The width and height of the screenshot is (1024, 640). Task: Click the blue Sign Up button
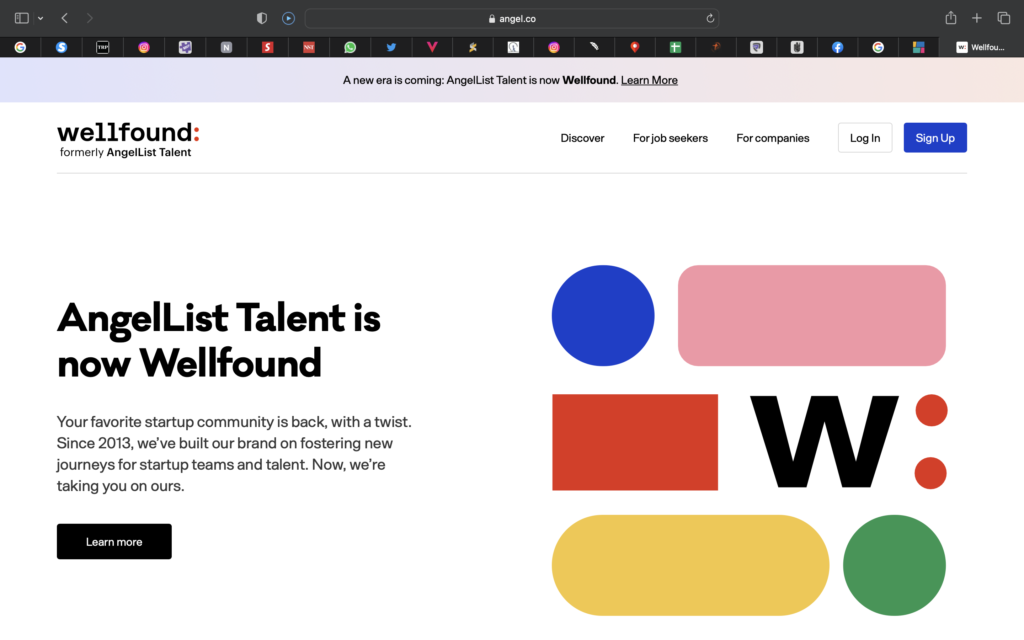[x=935, y=138]
